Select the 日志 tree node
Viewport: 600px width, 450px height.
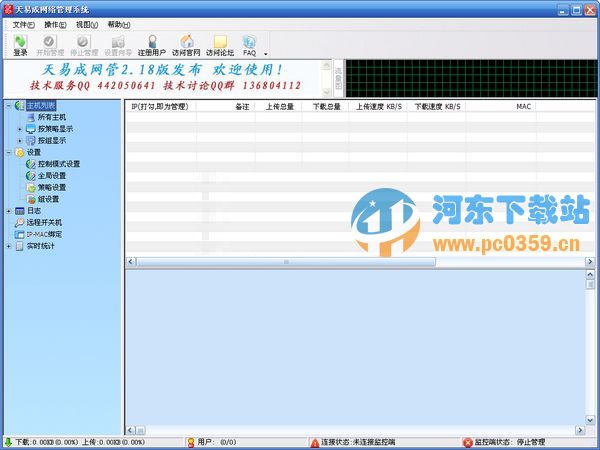pyautogui.click(x=34, y=211)
